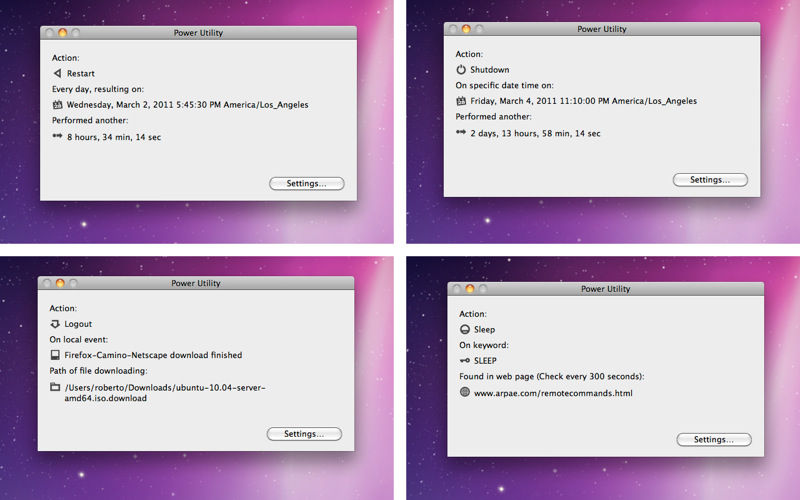Click the icon beside Firefox-Camino-Netscape download finished
800x500 pixels.
tap(55, 355)
